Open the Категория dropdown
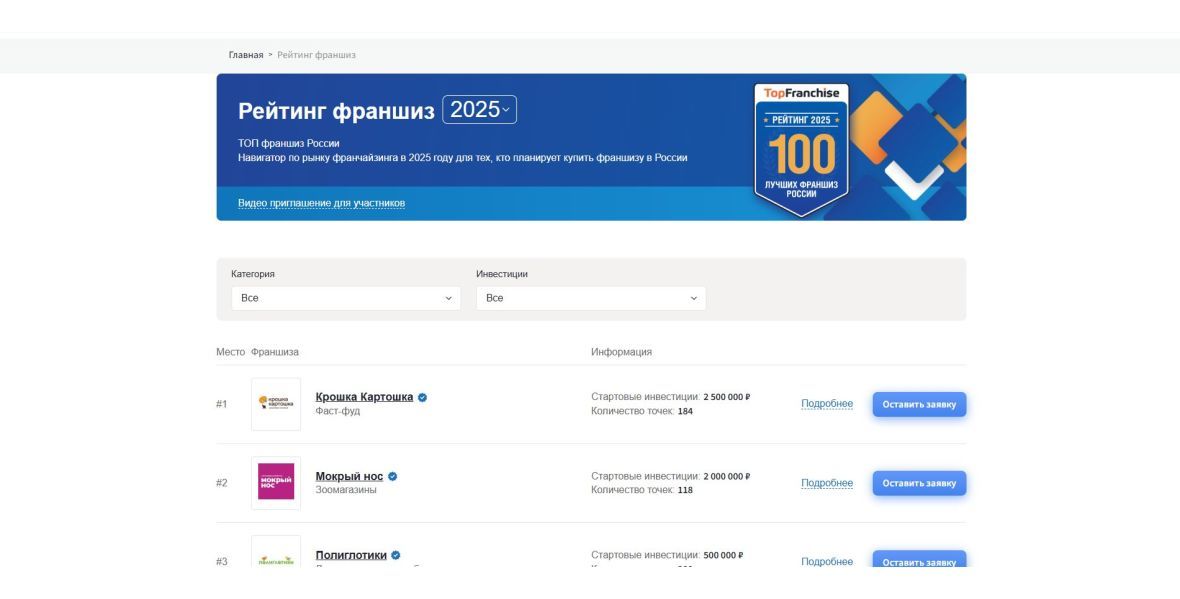Screen dimensions: 1180x599 [x=346, y=298]
